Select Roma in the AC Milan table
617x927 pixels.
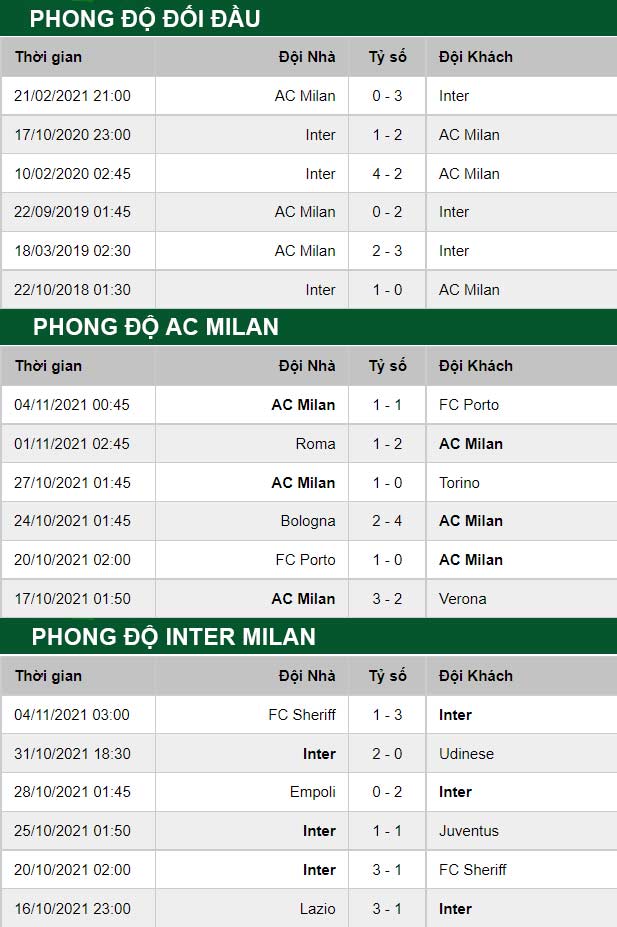[315, 444]
